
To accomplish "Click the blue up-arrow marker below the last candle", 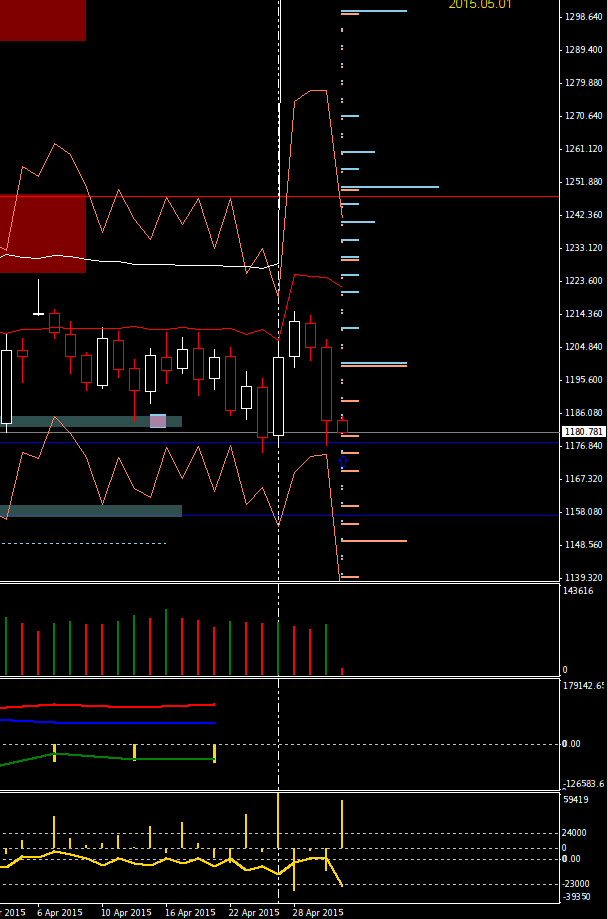I will click(343, 462).
